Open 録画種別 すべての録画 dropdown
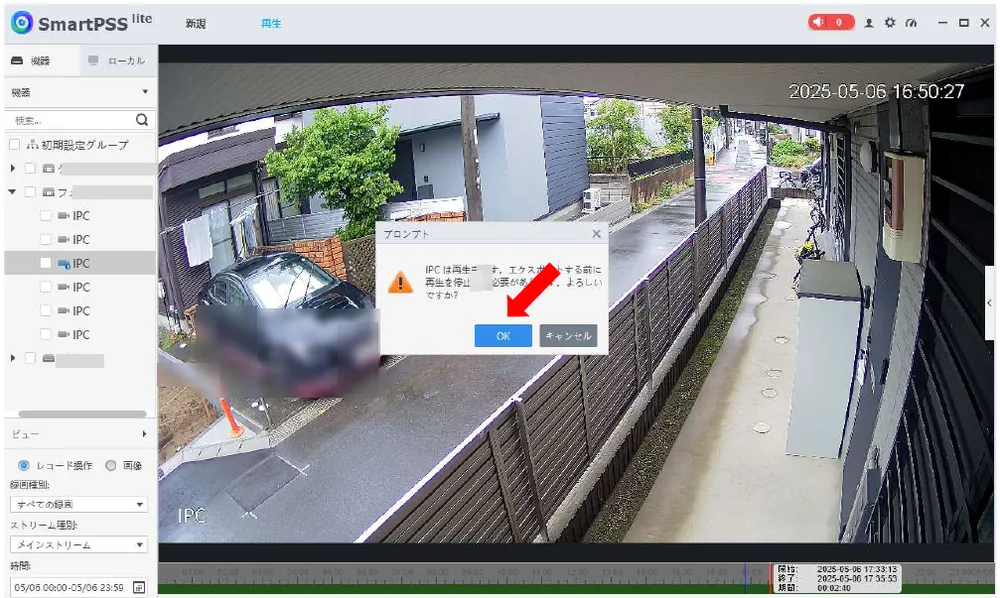 (79, 504)
